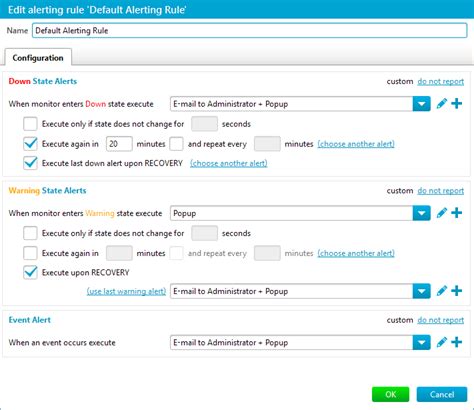Click 'do not report' for Warning State Alerts
Screen dimensions: 474x410
(x=440, y=191)
